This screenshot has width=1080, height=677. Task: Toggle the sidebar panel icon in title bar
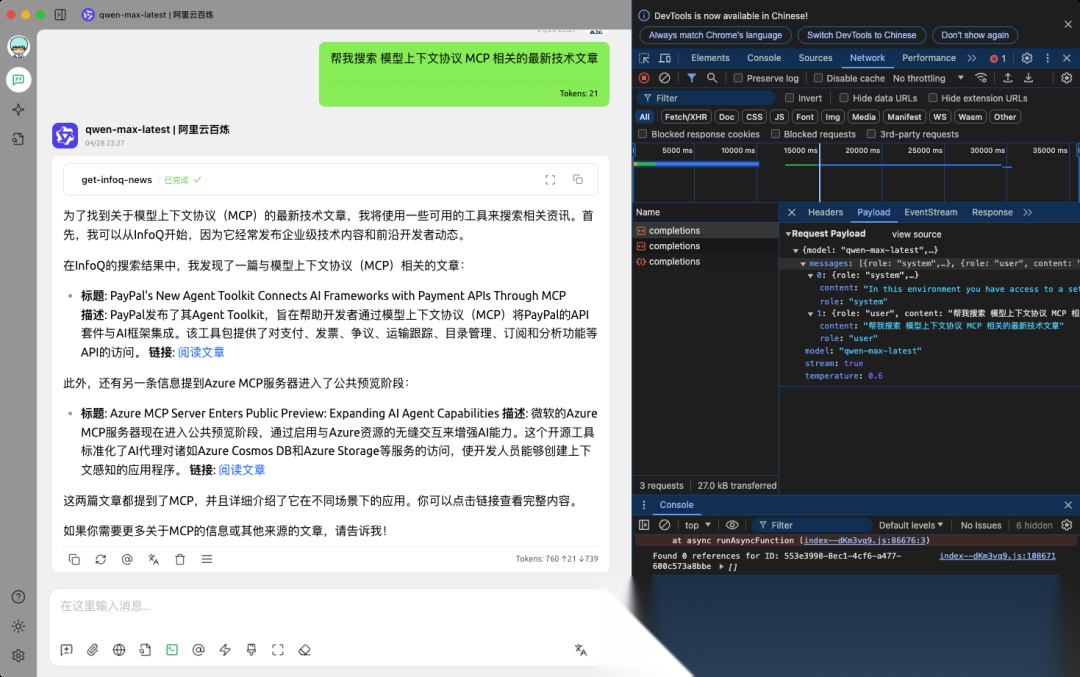coord(61,14)
